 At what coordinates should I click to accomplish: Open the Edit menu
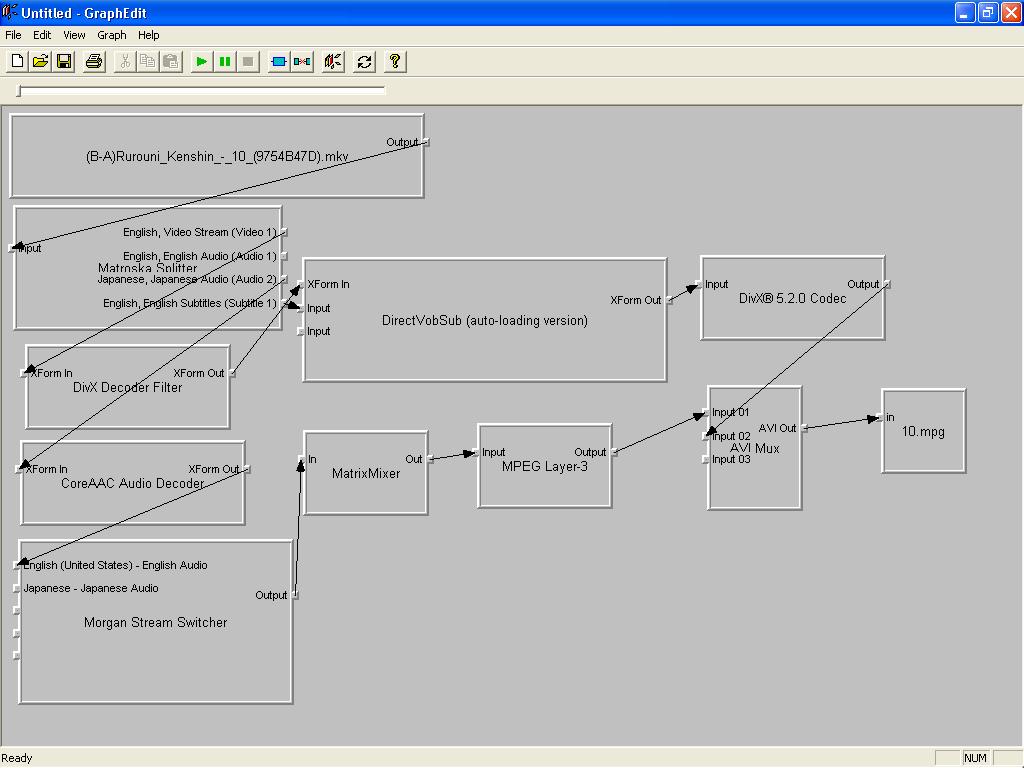(x=42, y=35)
